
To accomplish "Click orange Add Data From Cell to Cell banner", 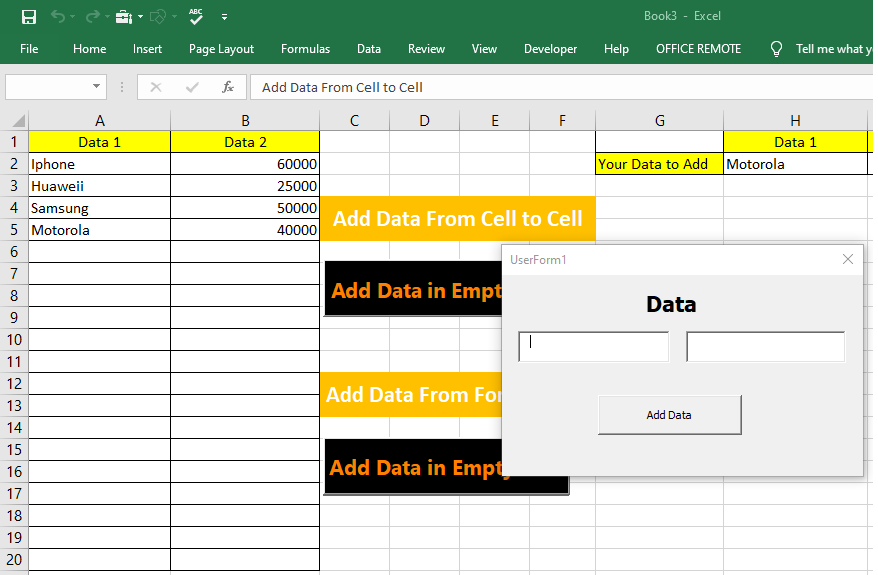I will pyautogui.click(x=457, y=218).
